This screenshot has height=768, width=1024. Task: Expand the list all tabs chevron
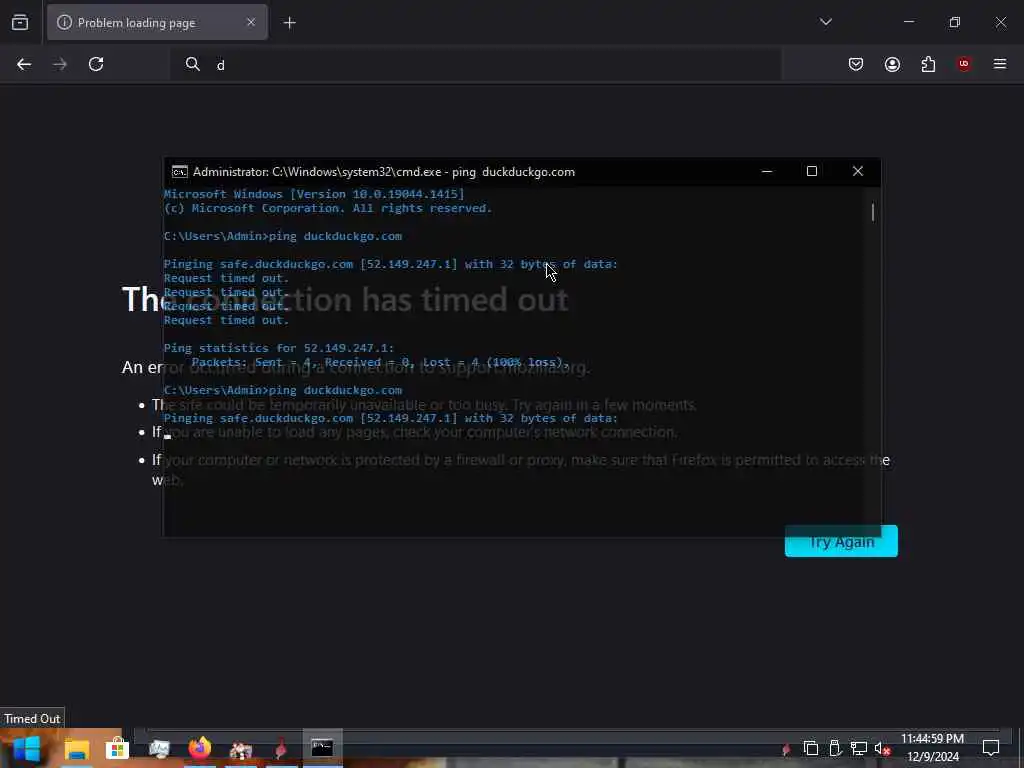pyautogui.click(x=825, y=22)
